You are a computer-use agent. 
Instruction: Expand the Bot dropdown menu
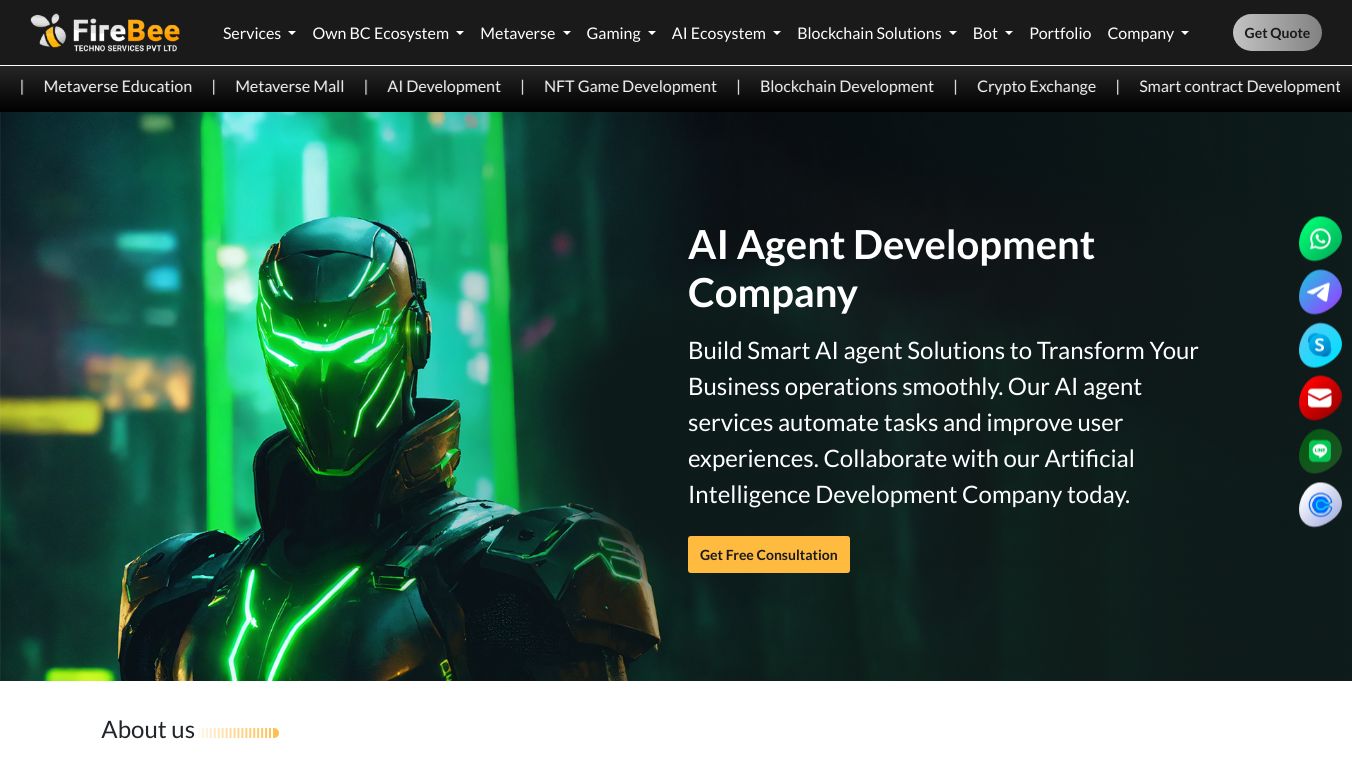(x=993, y=33)
